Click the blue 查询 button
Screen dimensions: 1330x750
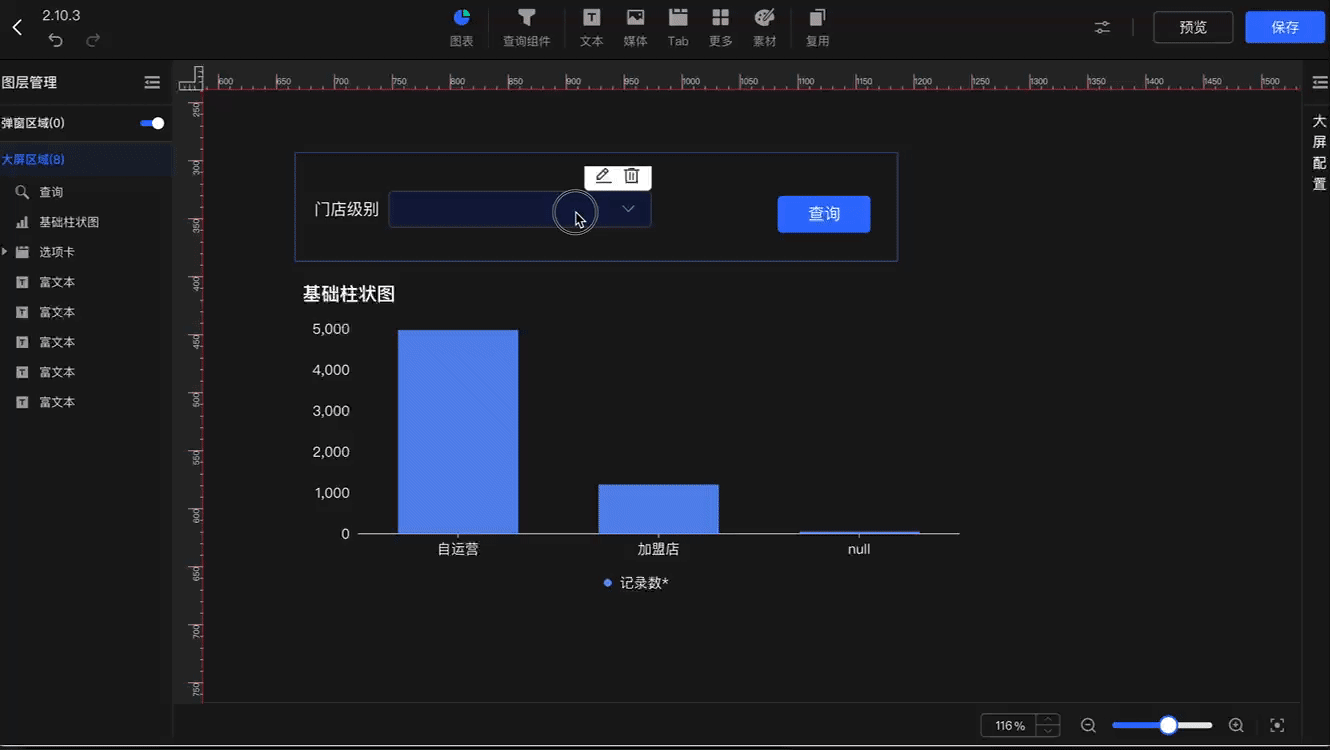[x=824, y=214]
